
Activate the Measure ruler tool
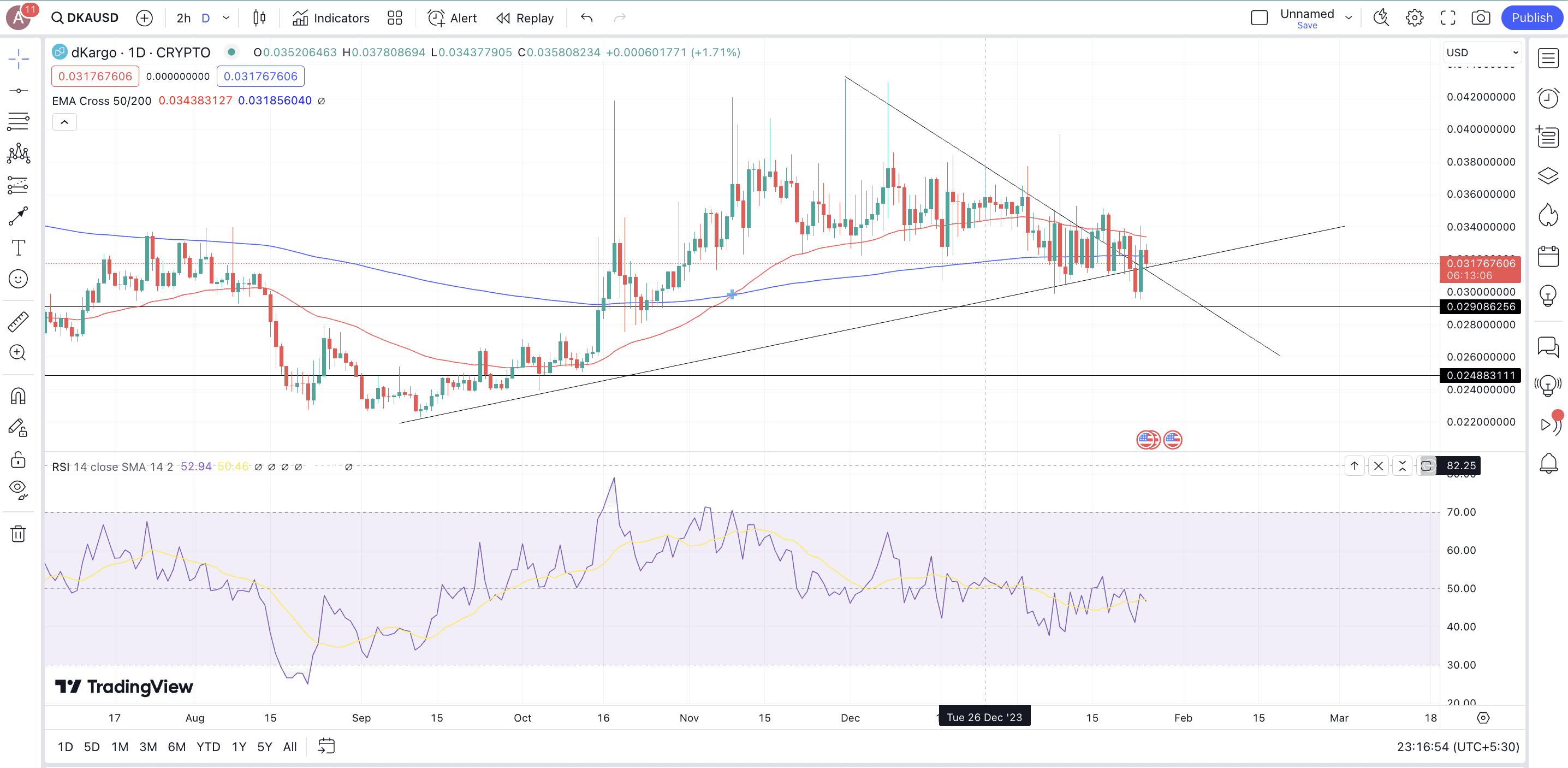(x=18, y=321)
